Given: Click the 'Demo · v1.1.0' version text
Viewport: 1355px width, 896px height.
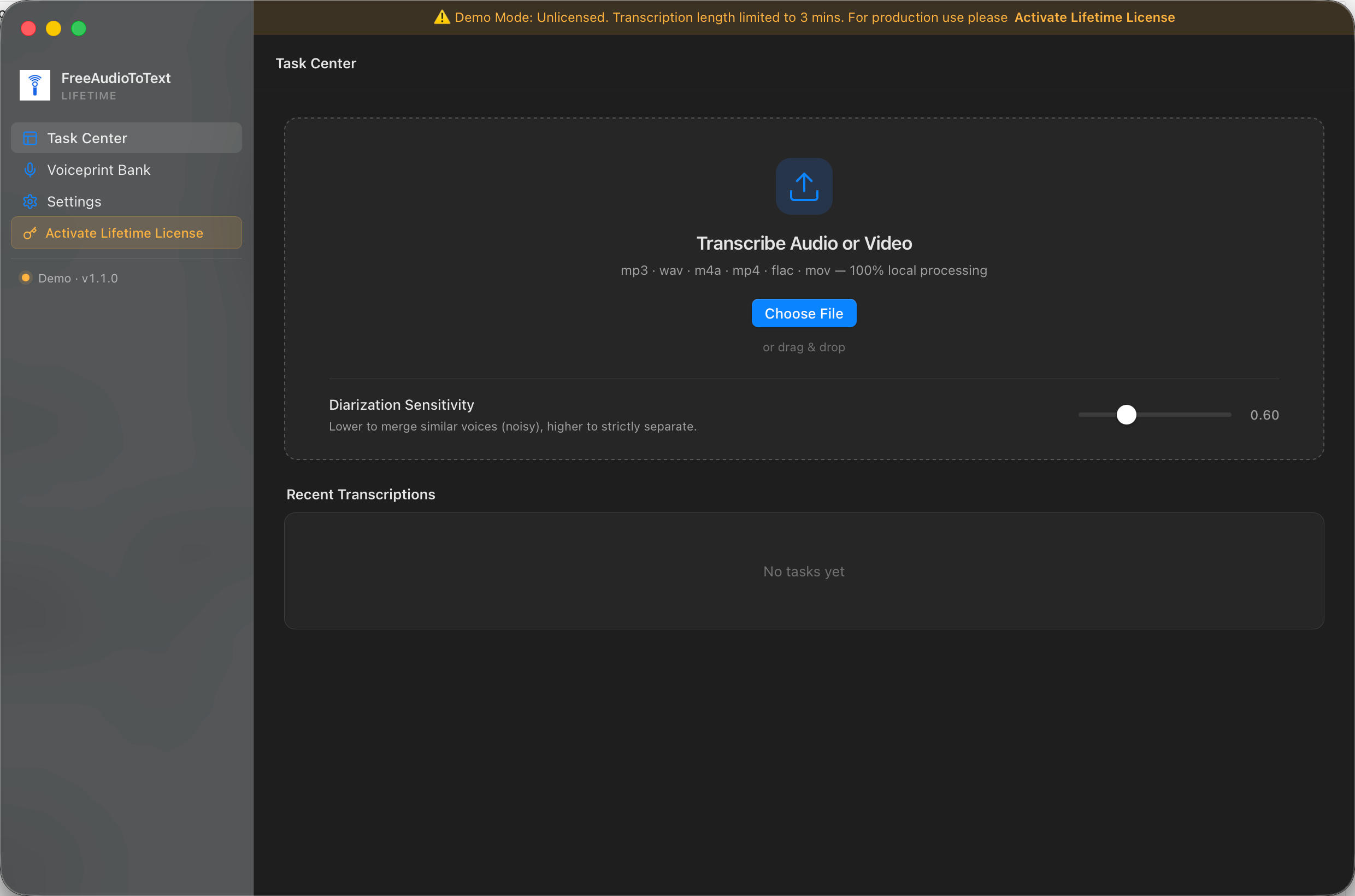Looking at the screenshot, I should [x=78, y=278].
